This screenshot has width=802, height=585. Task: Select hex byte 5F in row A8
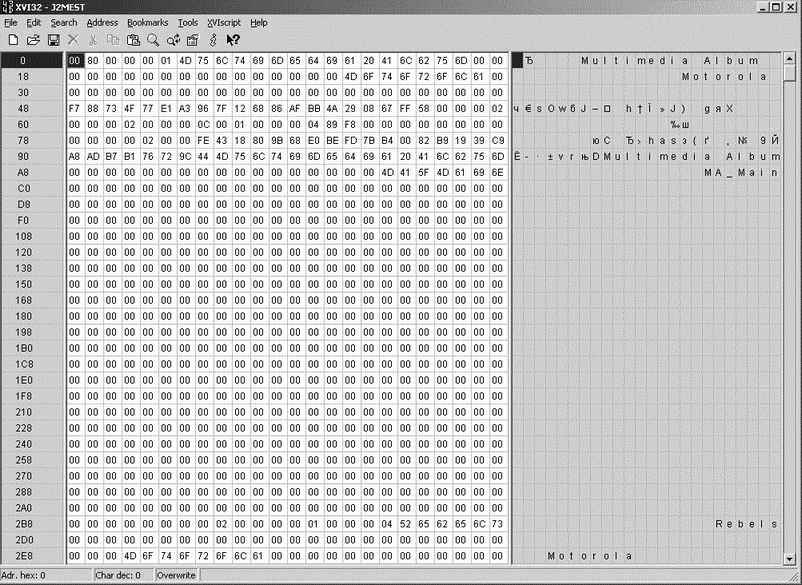coord(424,172)
